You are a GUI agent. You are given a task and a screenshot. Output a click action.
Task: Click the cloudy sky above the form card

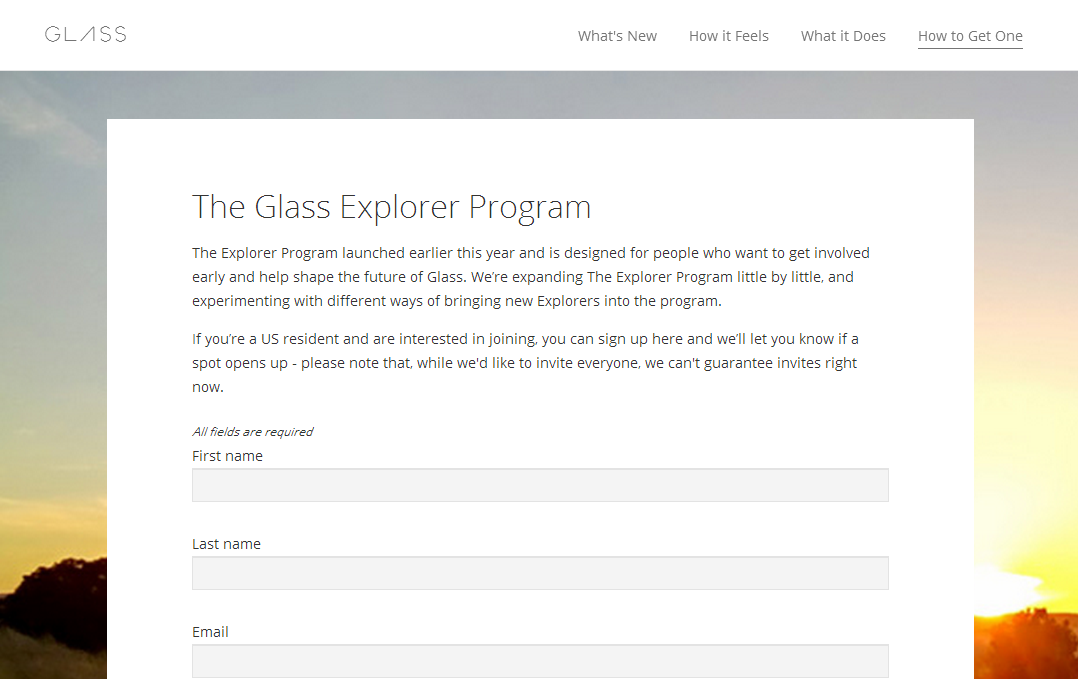point(540,95)
